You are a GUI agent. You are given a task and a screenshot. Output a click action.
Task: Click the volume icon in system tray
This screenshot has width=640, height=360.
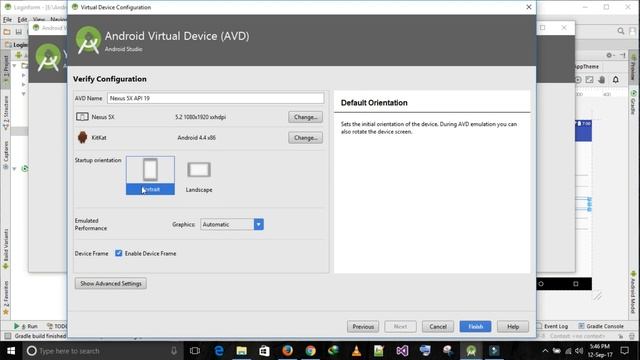pos(579,351)
